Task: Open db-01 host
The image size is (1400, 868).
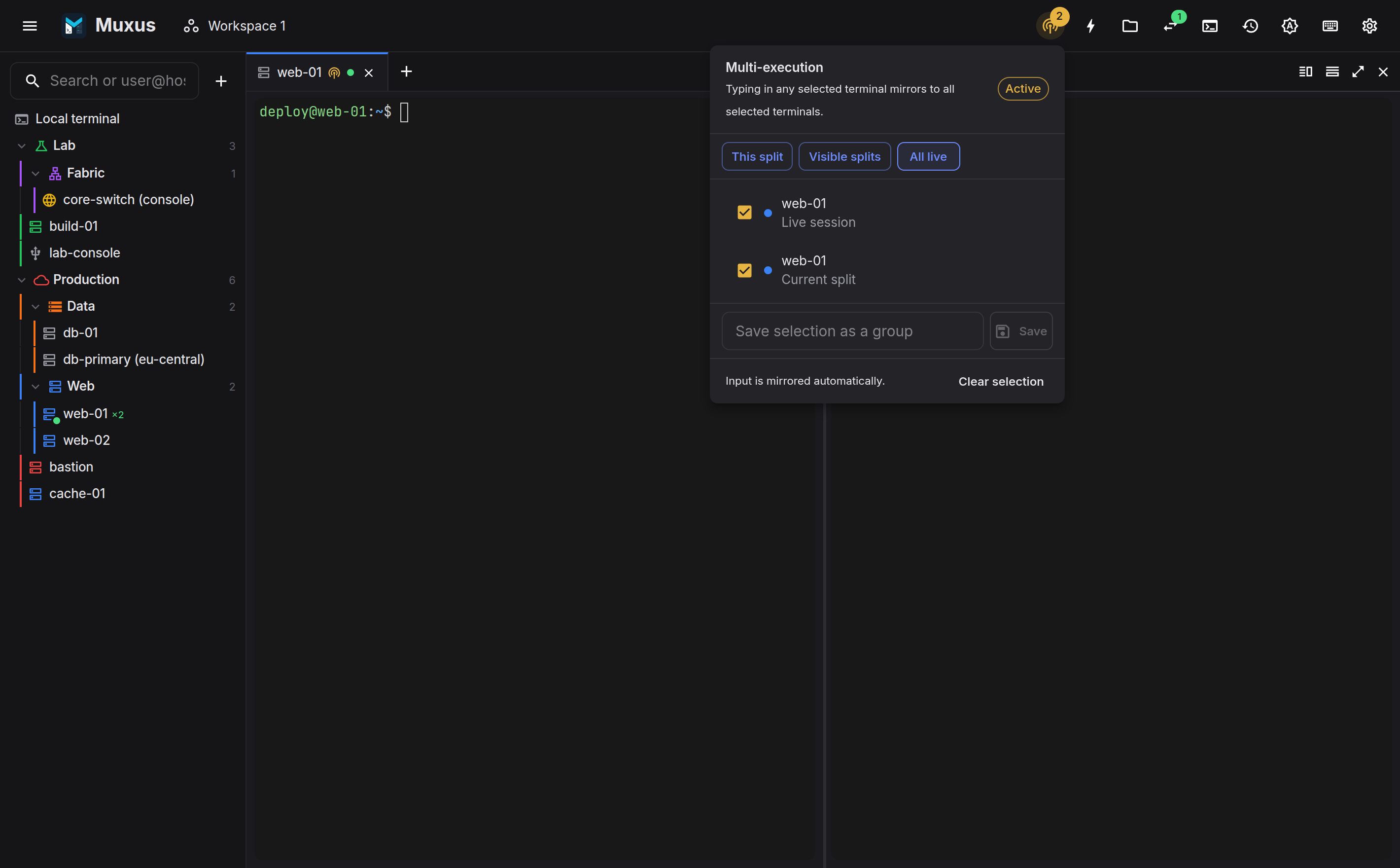Action: [x=80, y=333]
